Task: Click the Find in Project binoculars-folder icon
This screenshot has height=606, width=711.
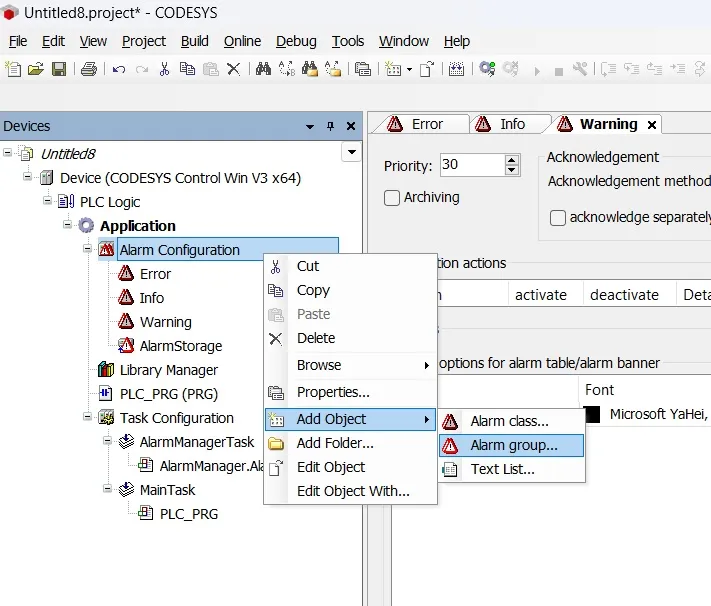Action: tap(310, 69)
